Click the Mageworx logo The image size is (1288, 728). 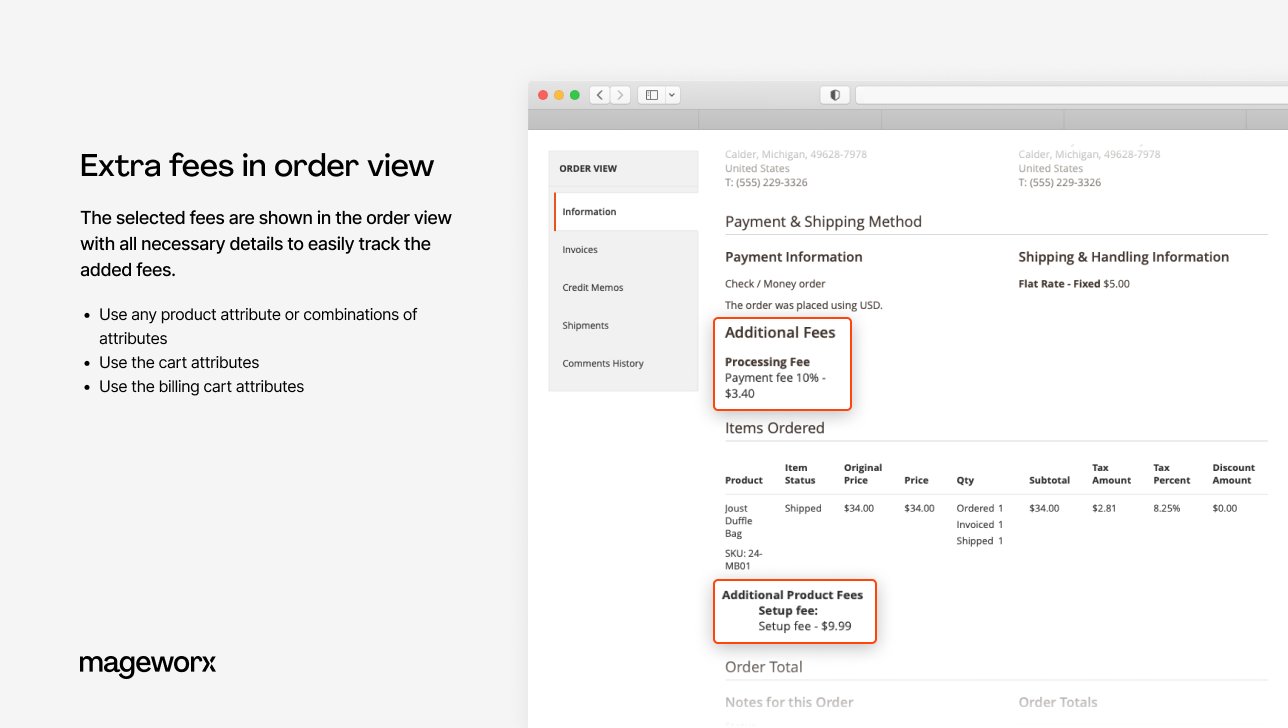point(148,664)
